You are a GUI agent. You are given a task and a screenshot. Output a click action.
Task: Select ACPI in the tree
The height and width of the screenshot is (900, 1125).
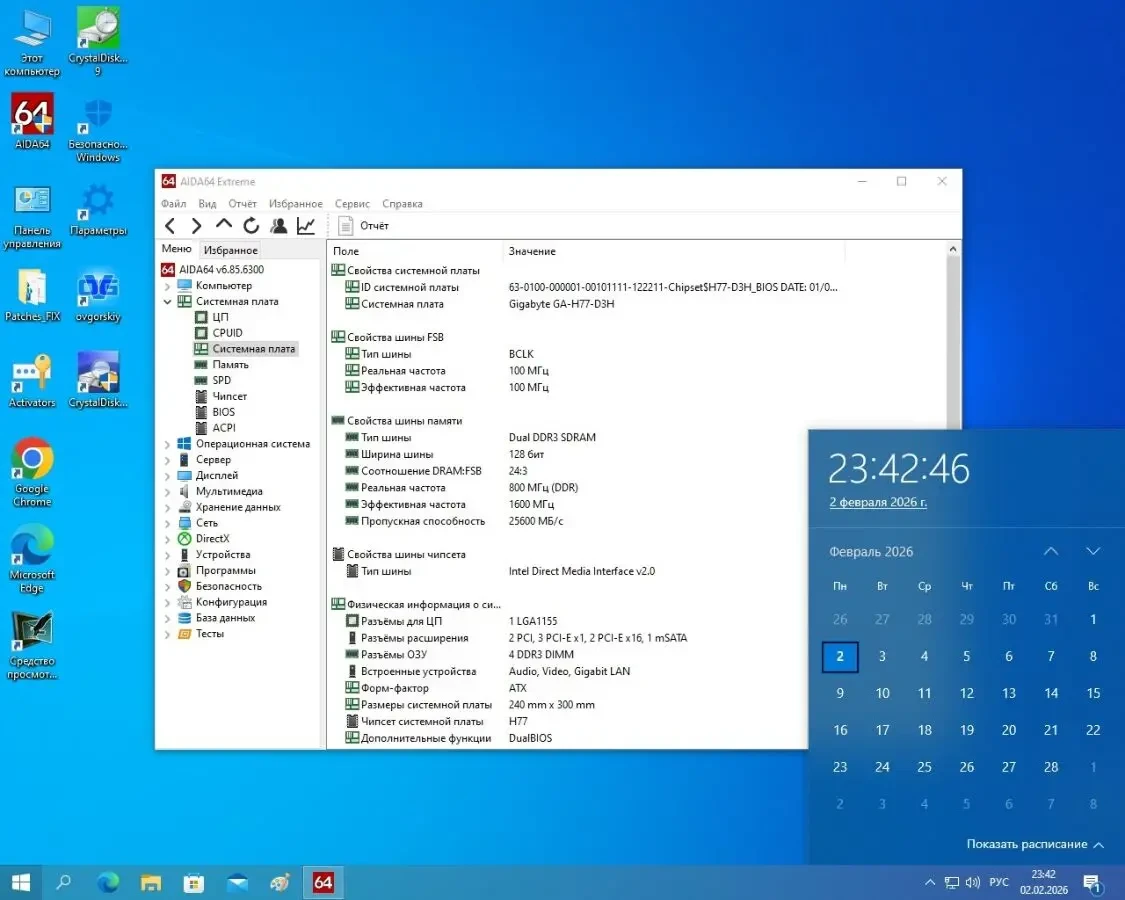coord(224,428)
